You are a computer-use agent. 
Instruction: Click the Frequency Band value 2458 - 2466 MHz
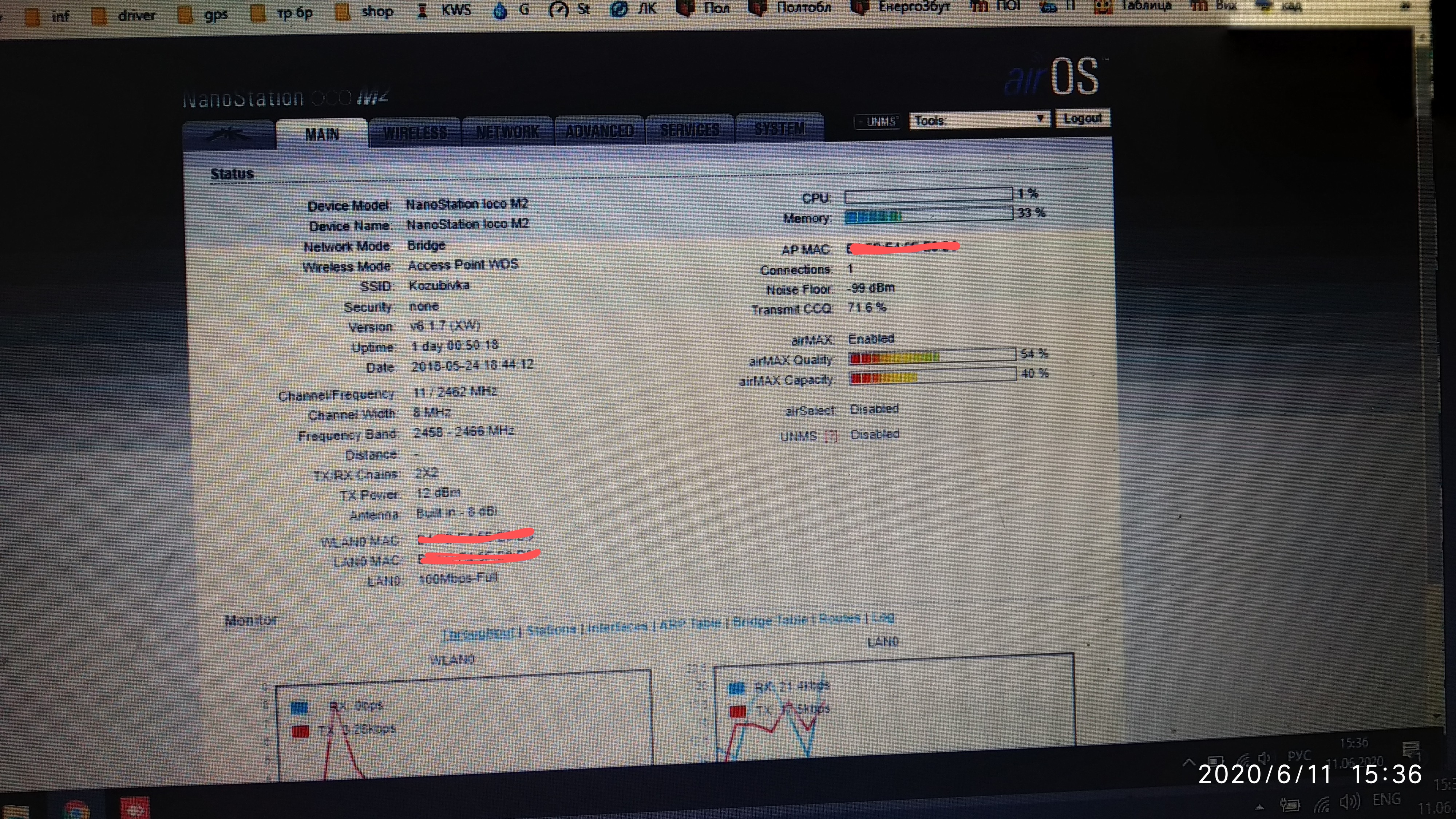pos(463,432)
